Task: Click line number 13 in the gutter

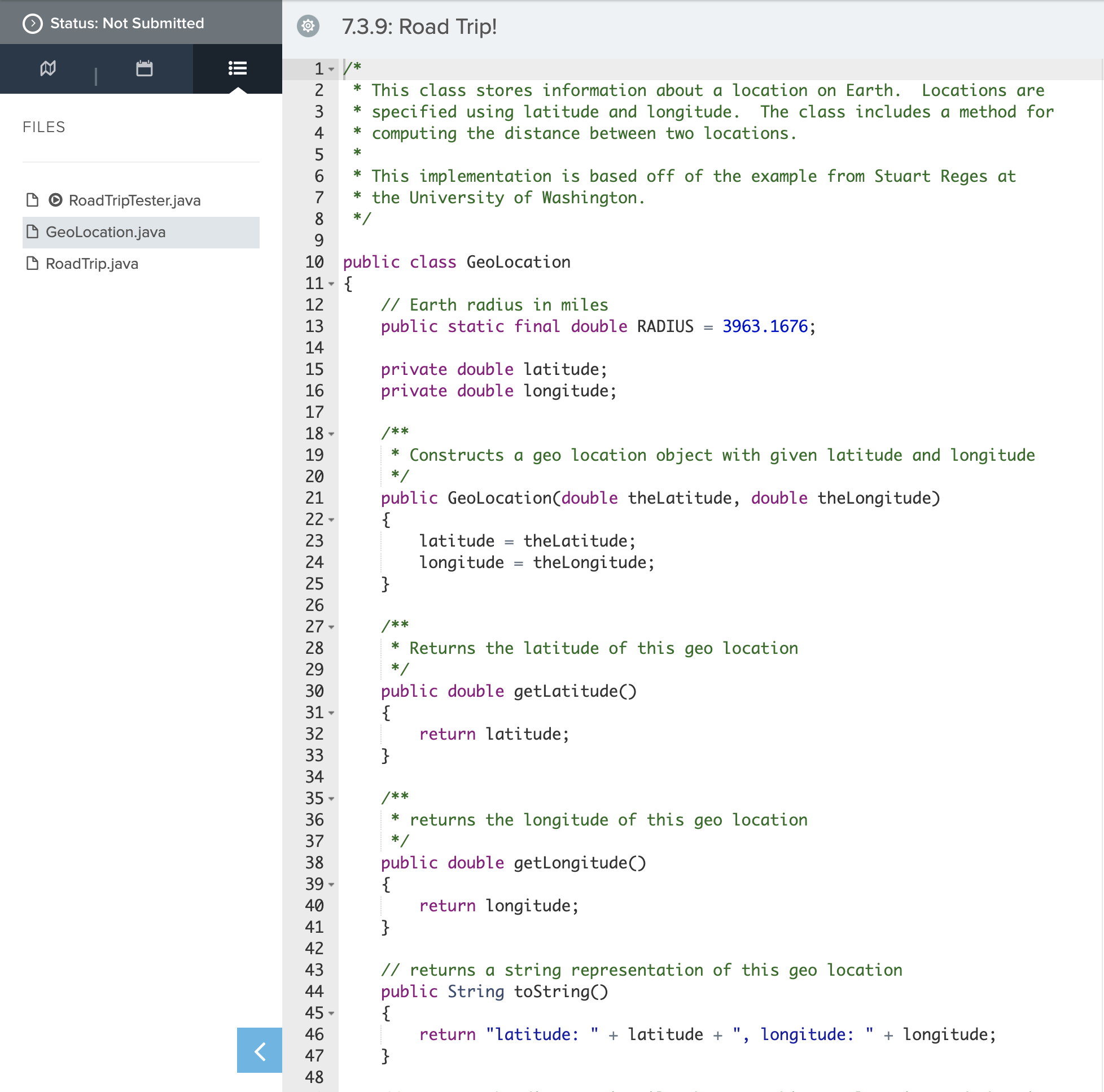Action: pyautogui.click(x=314, y=326)
